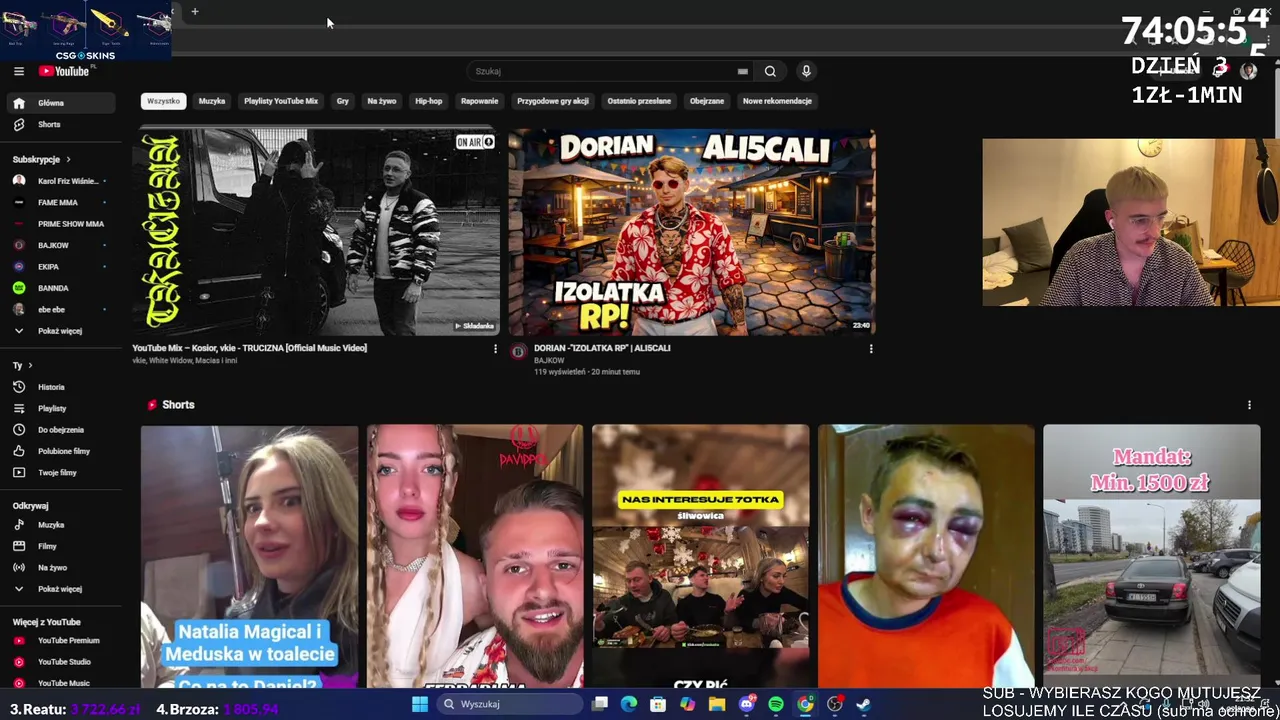Open Steam from the taskbar
Image resolution: width=1280 pixels, height=720 pixels.
[863, 704]
